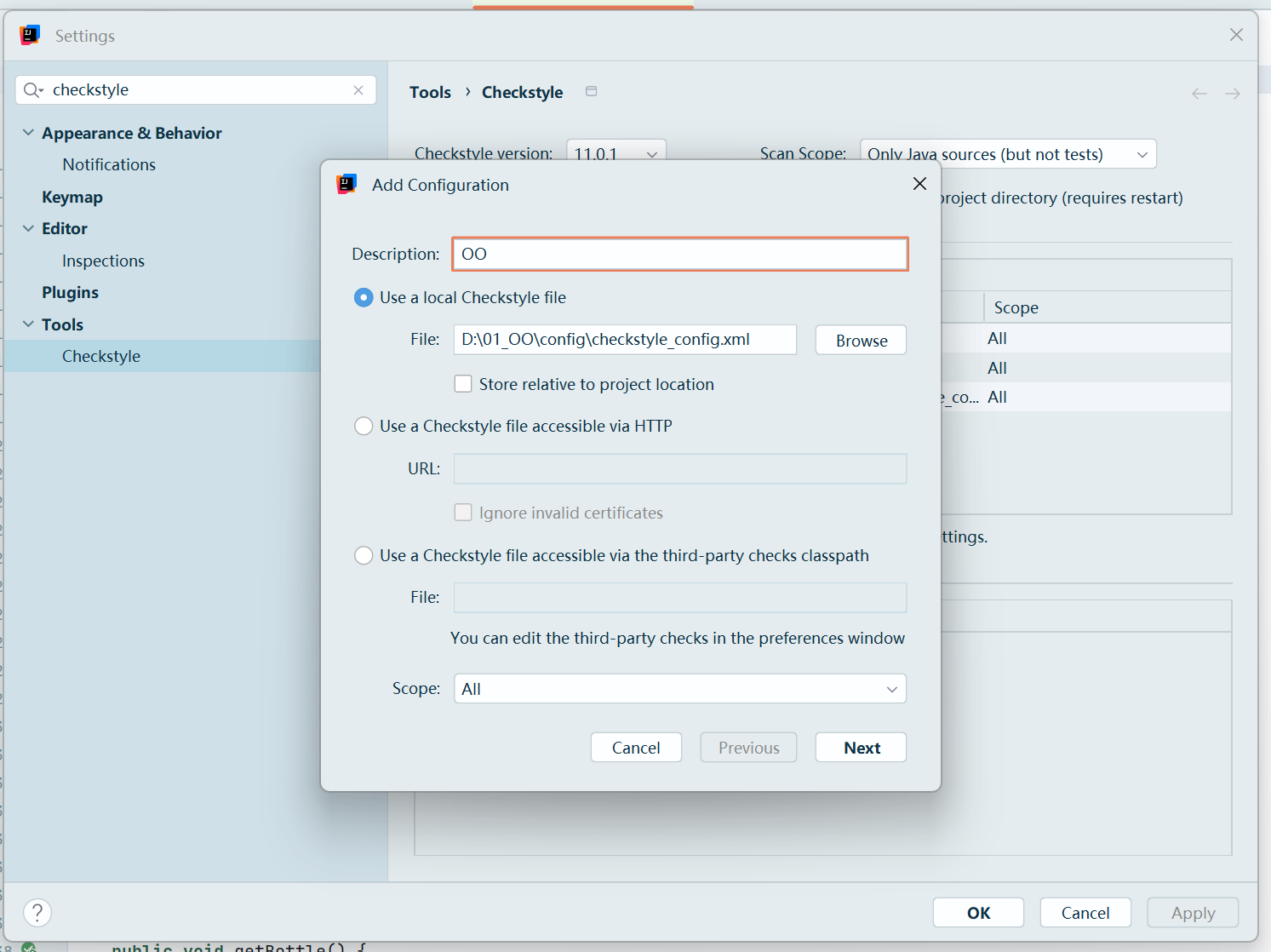This screenshot has height=952, width=1271.
Task: Click the help question mark icon
Action: click(37, 913)
